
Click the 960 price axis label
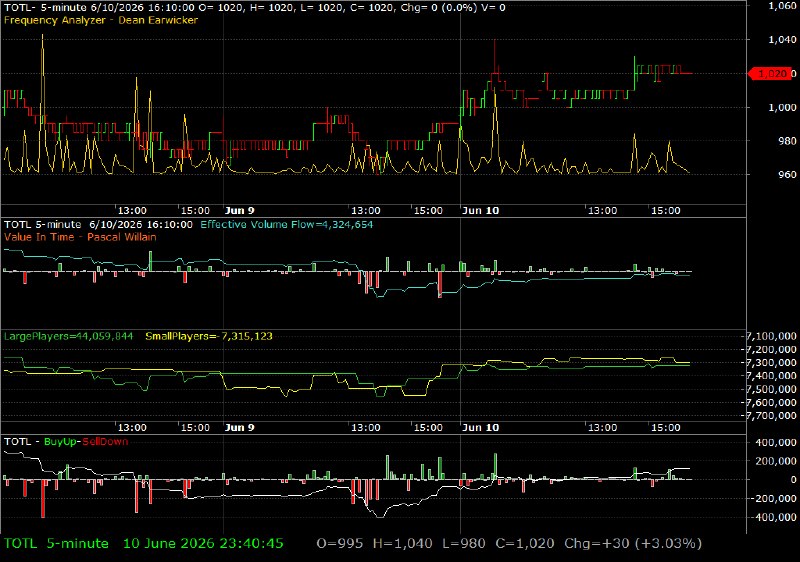[787, 174]
